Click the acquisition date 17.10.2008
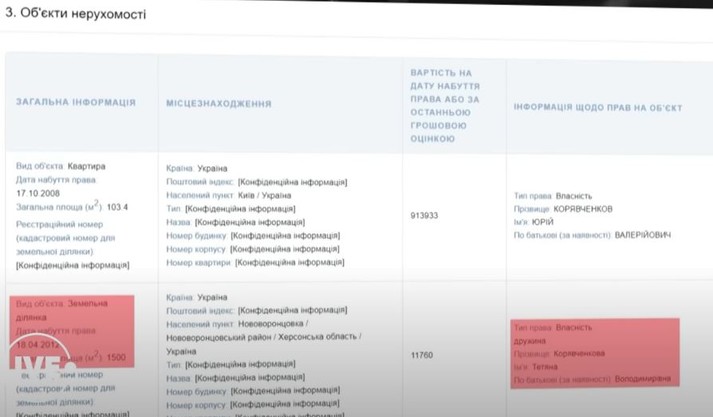Viewport: 713px width, 417px height. pos(39,193)
